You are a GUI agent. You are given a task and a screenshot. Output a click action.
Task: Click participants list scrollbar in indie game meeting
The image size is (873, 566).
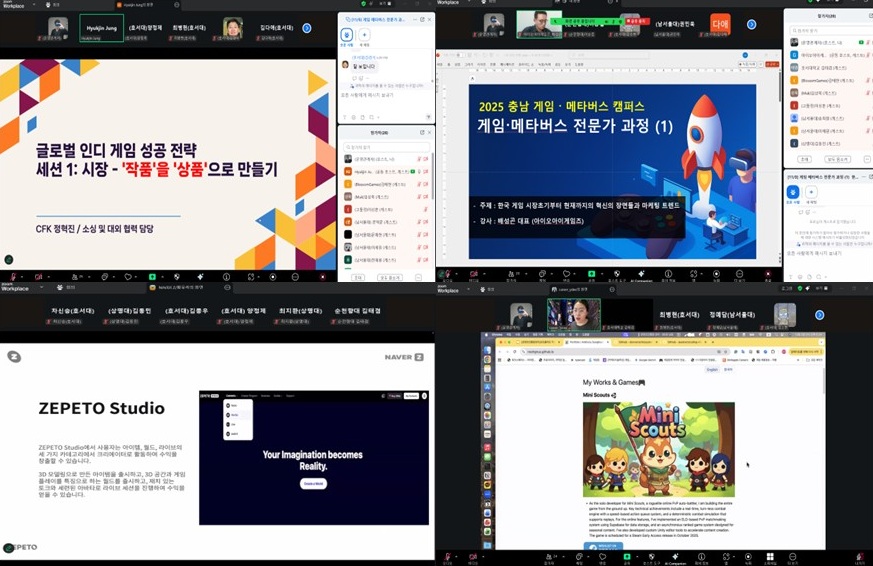[x=433, y=176]
